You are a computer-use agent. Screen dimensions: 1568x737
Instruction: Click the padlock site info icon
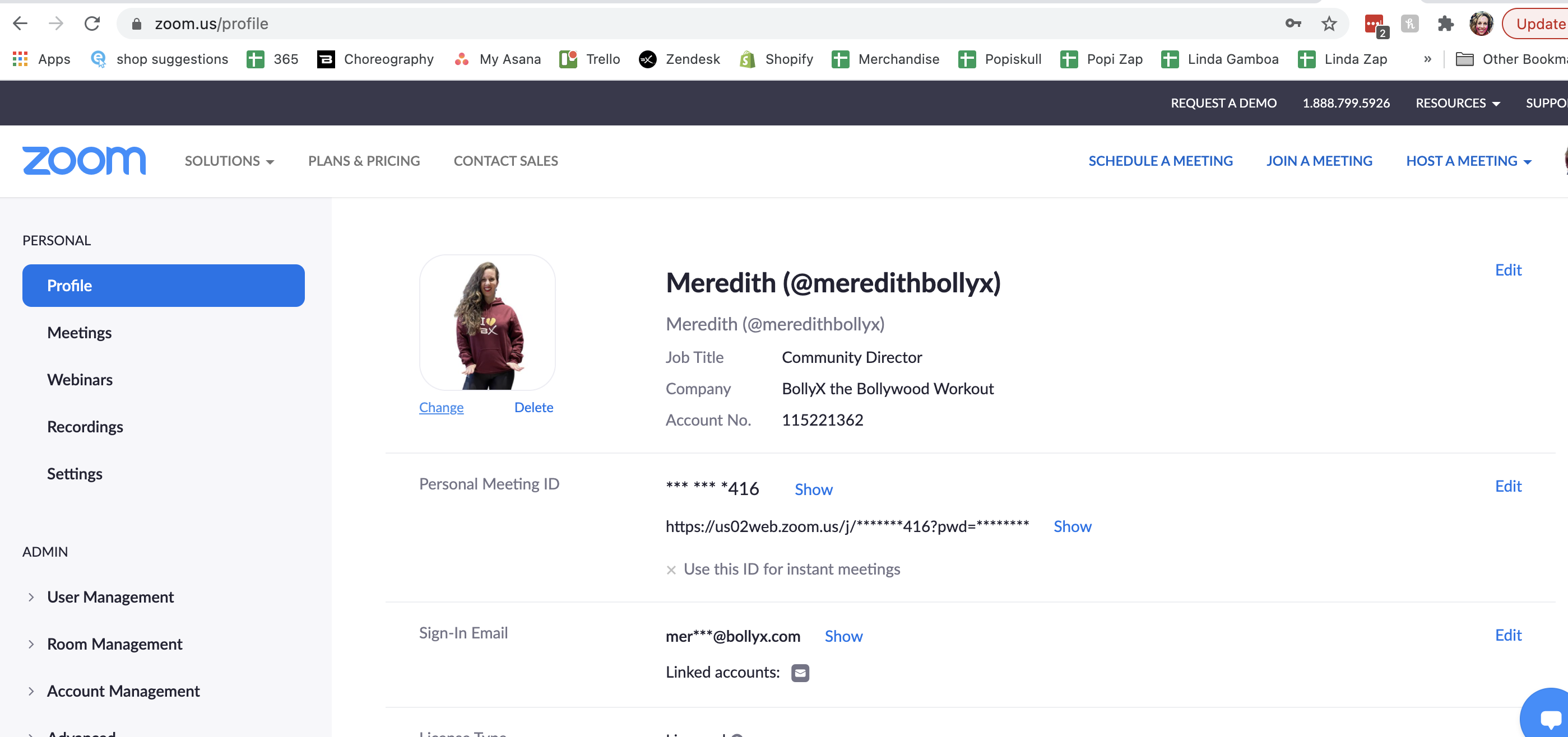click(x=136, y=24)
